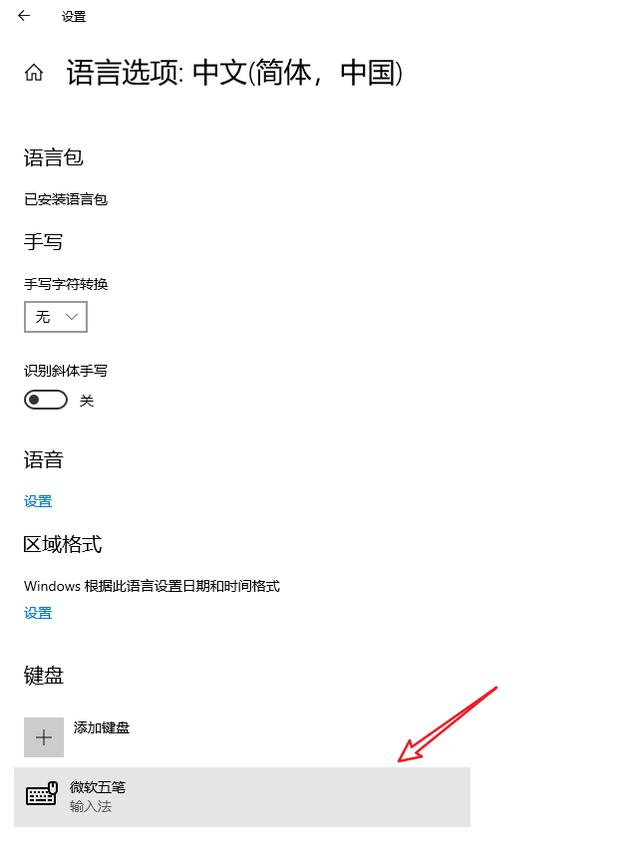Viewport: 640px width, 845px height.
Task: Select the keyboard icon for 微软五笔
Action: 41,794
